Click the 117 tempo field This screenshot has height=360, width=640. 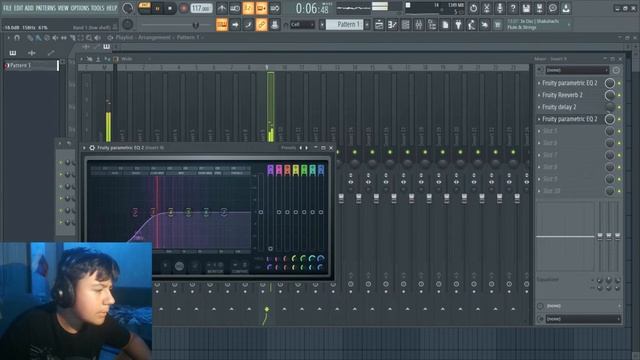[x=201, y=8]
